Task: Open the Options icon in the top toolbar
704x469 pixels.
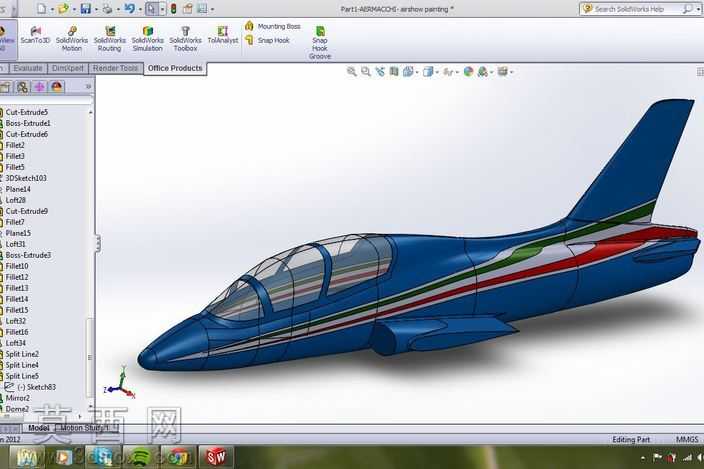Action: (x=202, y=8)
